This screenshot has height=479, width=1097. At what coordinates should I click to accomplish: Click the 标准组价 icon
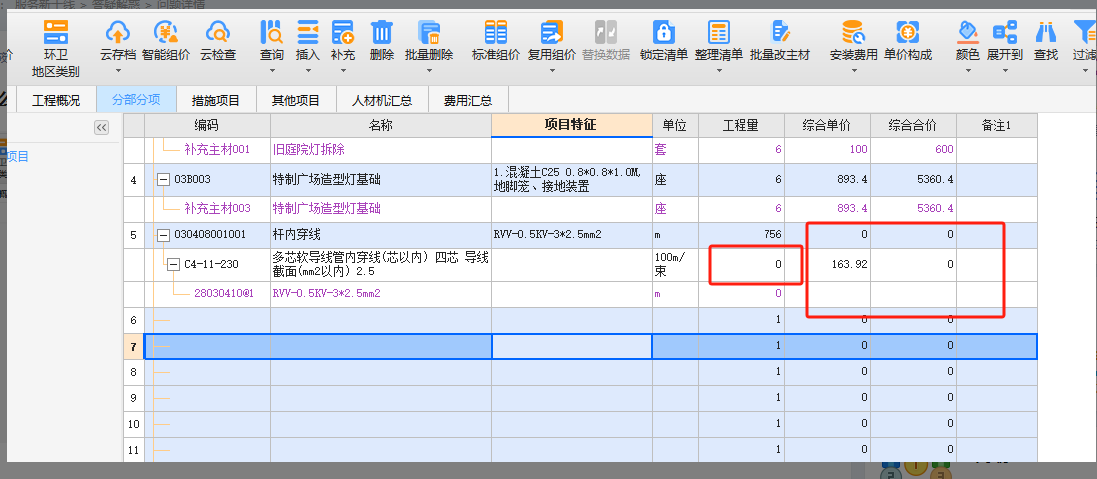pyautogui.click(x=495, y=32)
